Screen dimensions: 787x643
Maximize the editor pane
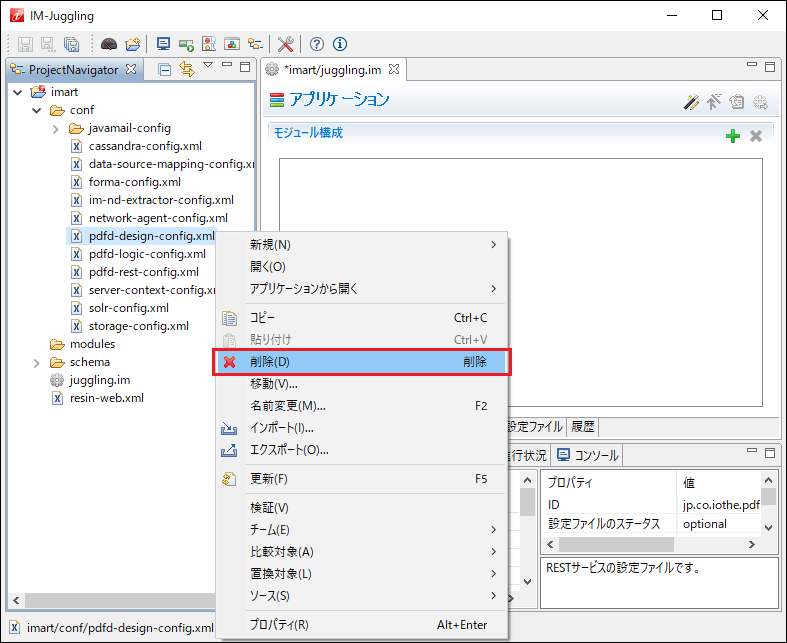[770, 67]
